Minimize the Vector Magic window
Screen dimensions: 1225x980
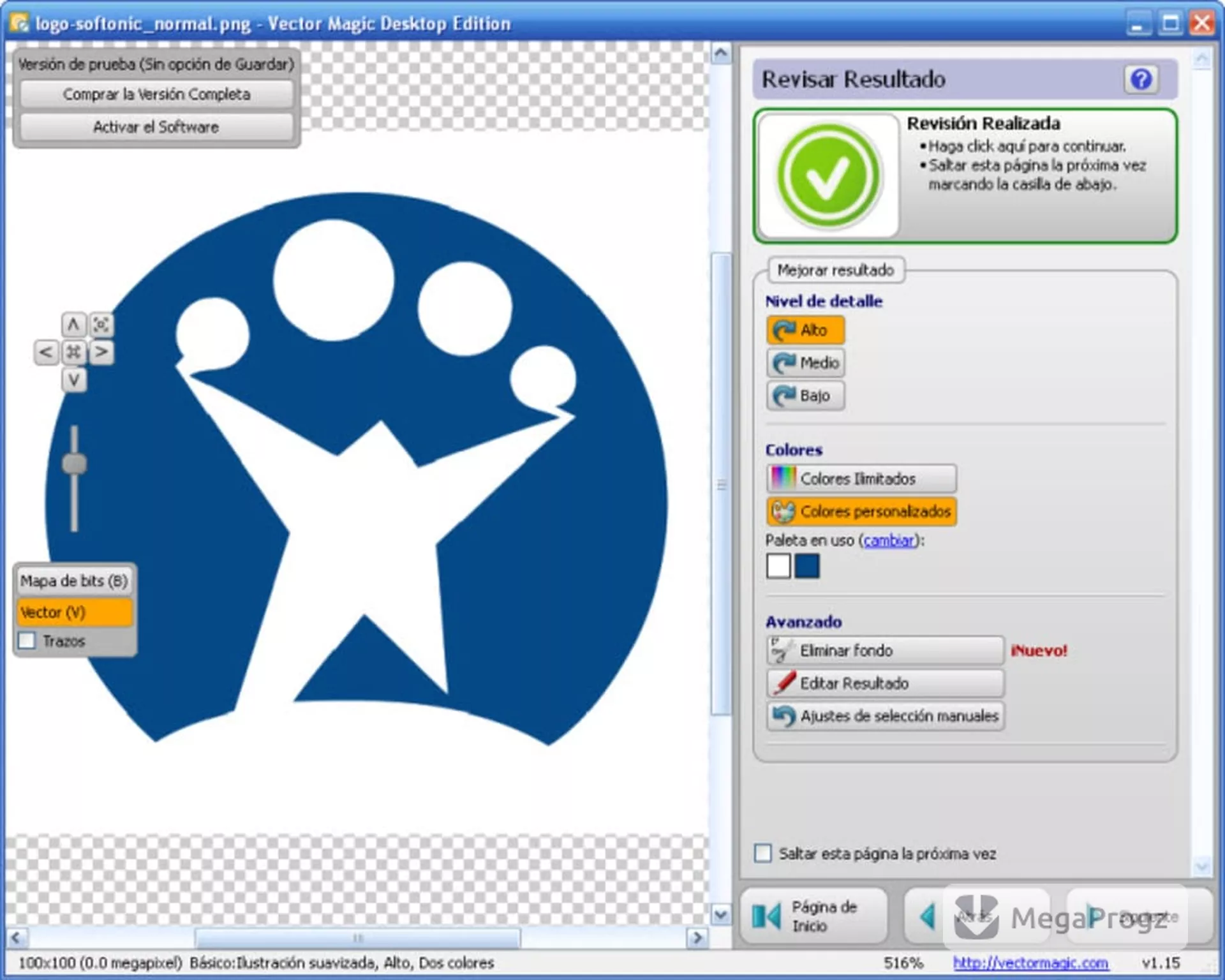[1138, 23]
